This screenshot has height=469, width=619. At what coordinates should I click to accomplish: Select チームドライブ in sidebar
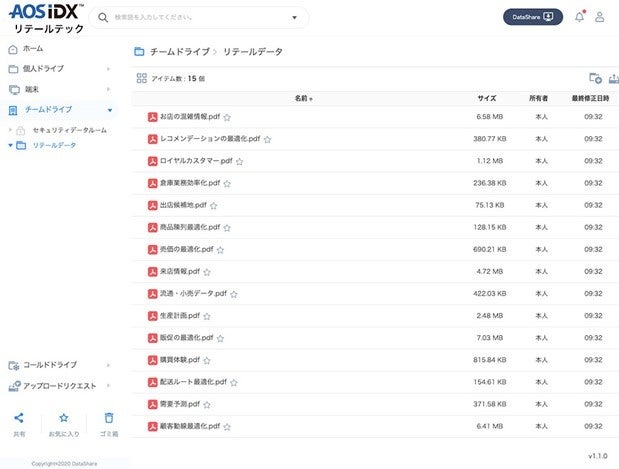click(x=48, y=110)
